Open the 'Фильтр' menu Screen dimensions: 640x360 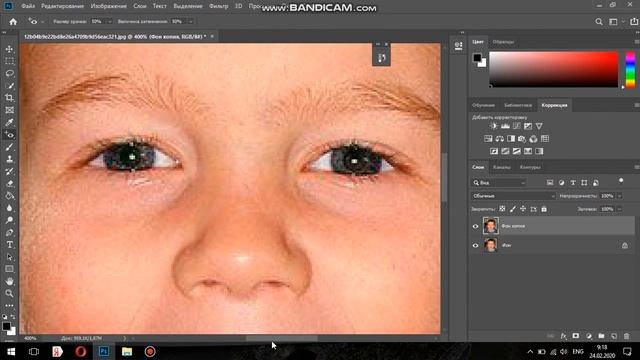[218, 6]
